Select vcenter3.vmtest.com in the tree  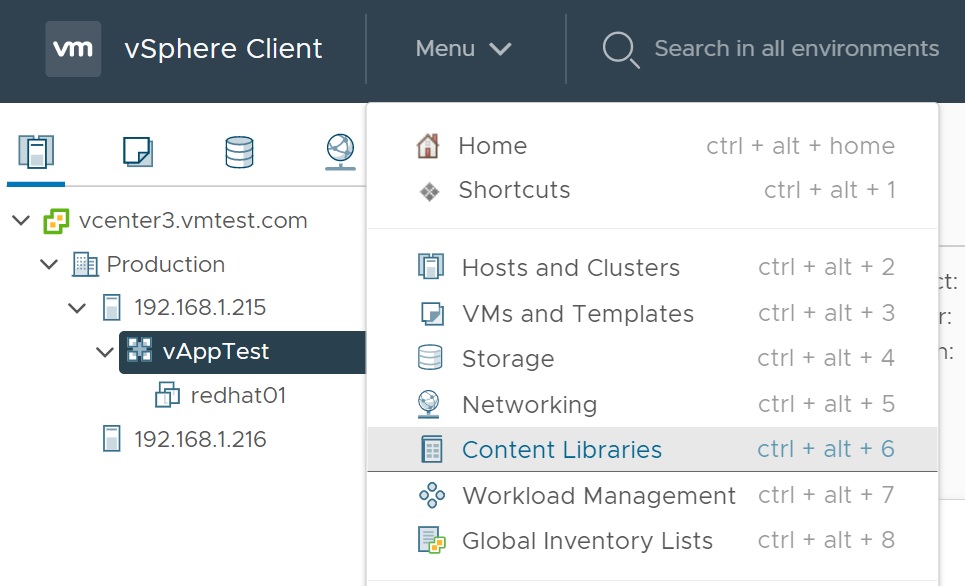pyautogui.click(x=193, y=220)
